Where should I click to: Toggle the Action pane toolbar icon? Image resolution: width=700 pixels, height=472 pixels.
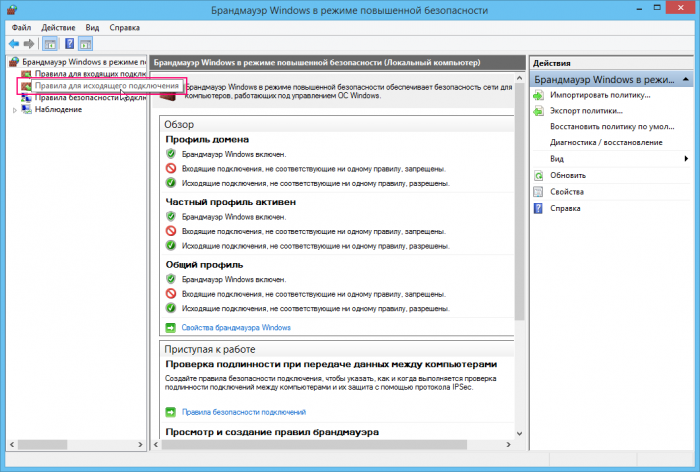click(x=85, y=44)
